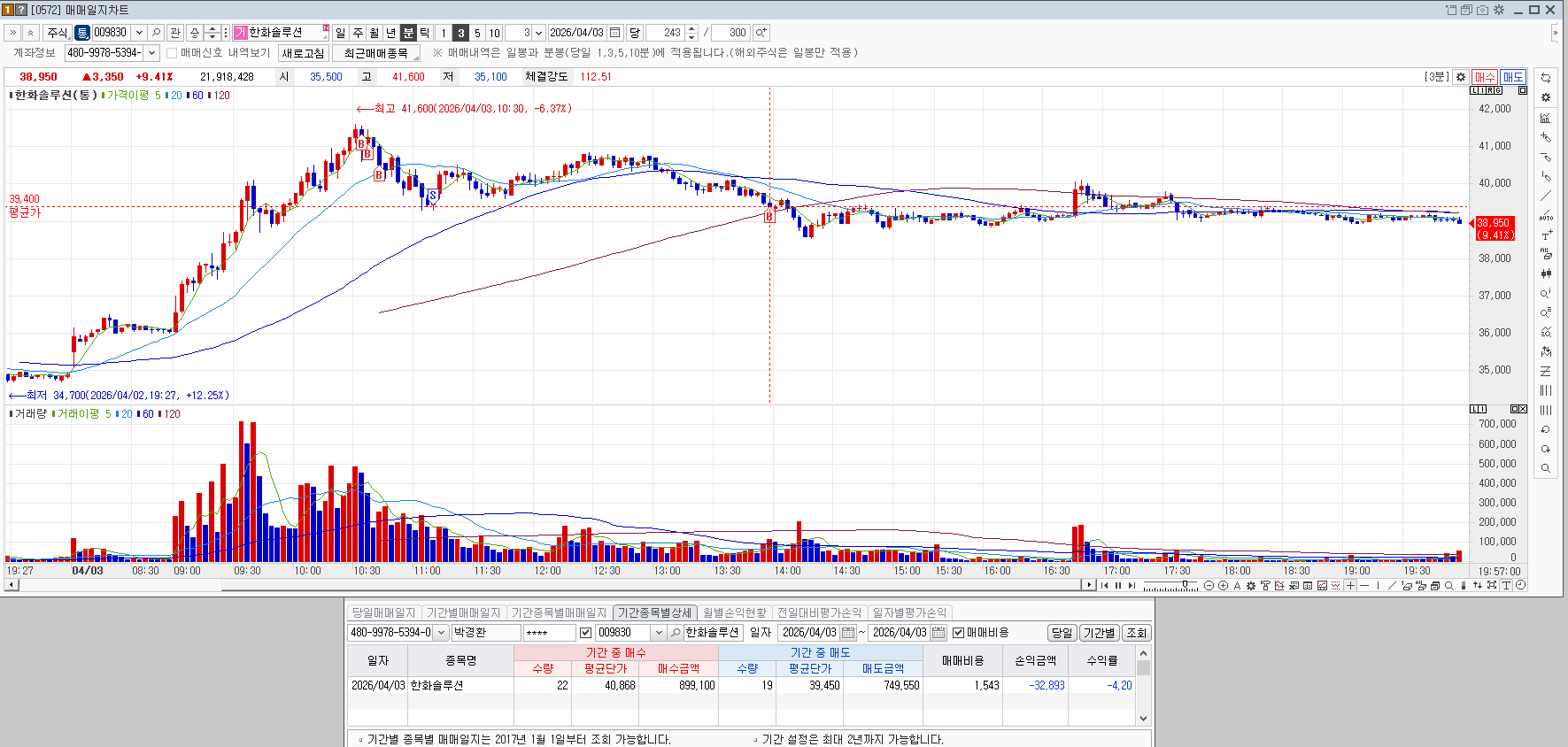Click the refresh/rotate icon at top of right toolbar
Viewport: 1568px width, 747px height.
click(1546, 78)
